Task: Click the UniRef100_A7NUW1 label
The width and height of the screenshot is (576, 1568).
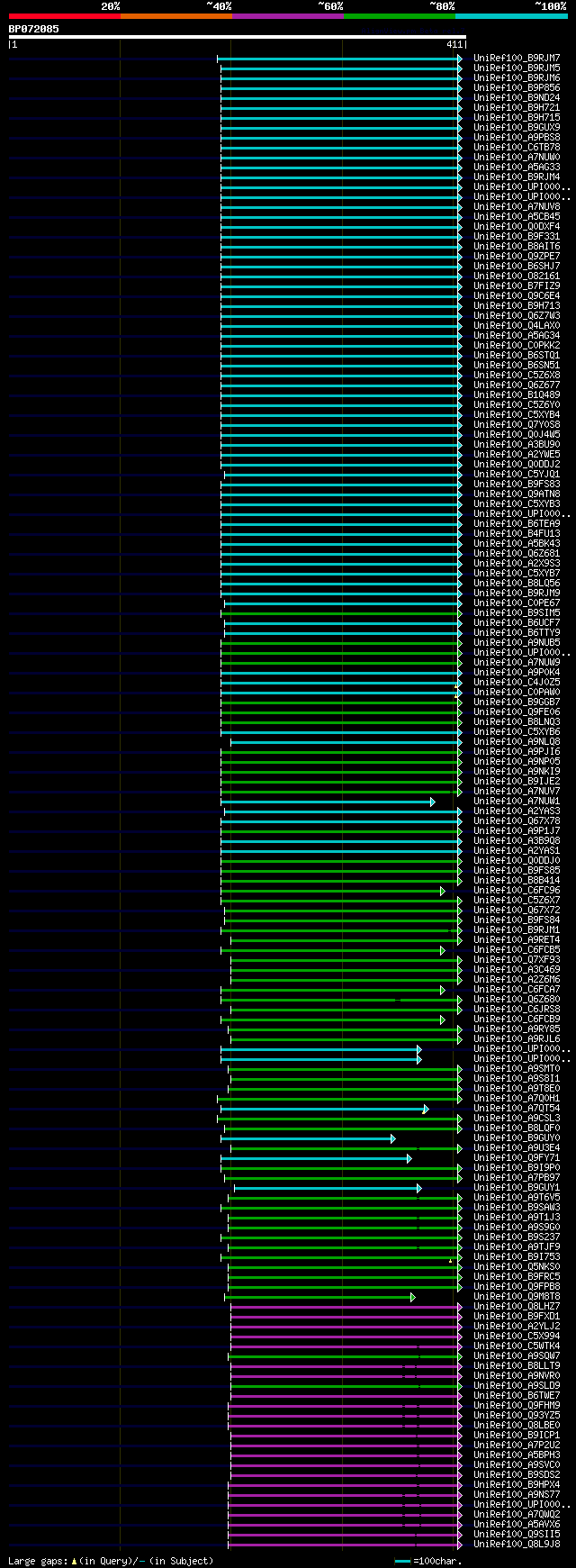Action: (517, 802)
